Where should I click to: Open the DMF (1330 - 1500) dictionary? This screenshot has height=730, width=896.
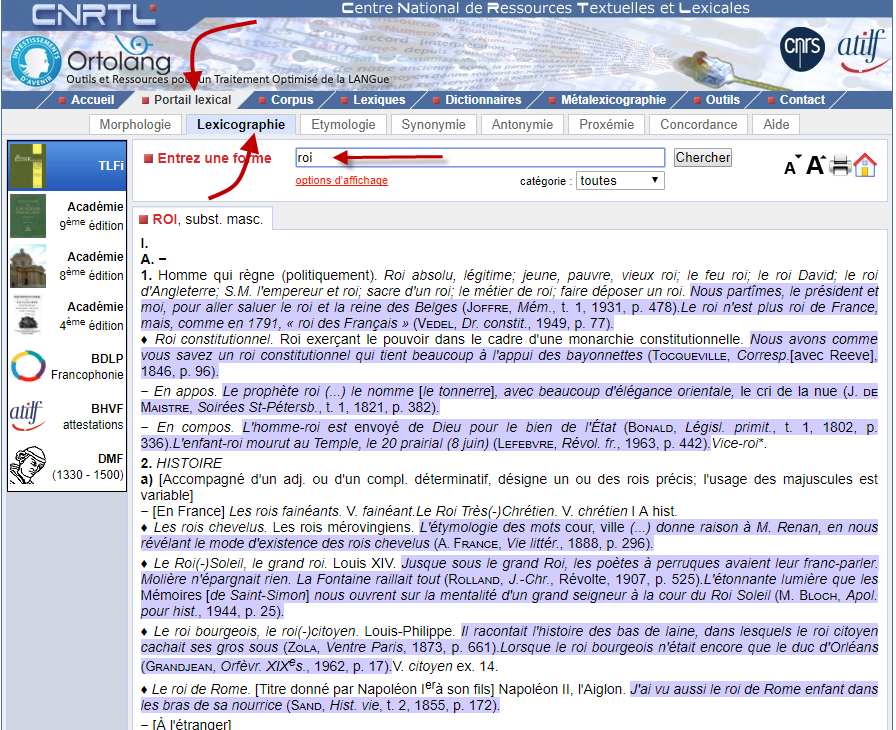(x=67, y=466)
